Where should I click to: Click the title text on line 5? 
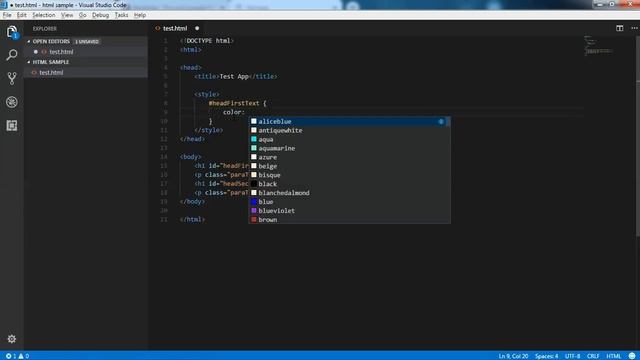pos(234,76)
